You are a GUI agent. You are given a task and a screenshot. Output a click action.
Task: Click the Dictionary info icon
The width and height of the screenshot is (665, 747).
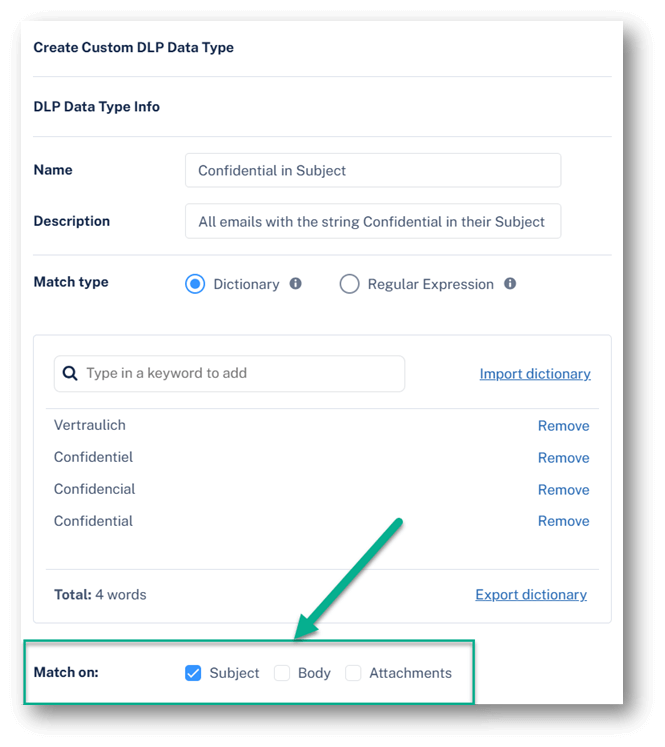295,284
